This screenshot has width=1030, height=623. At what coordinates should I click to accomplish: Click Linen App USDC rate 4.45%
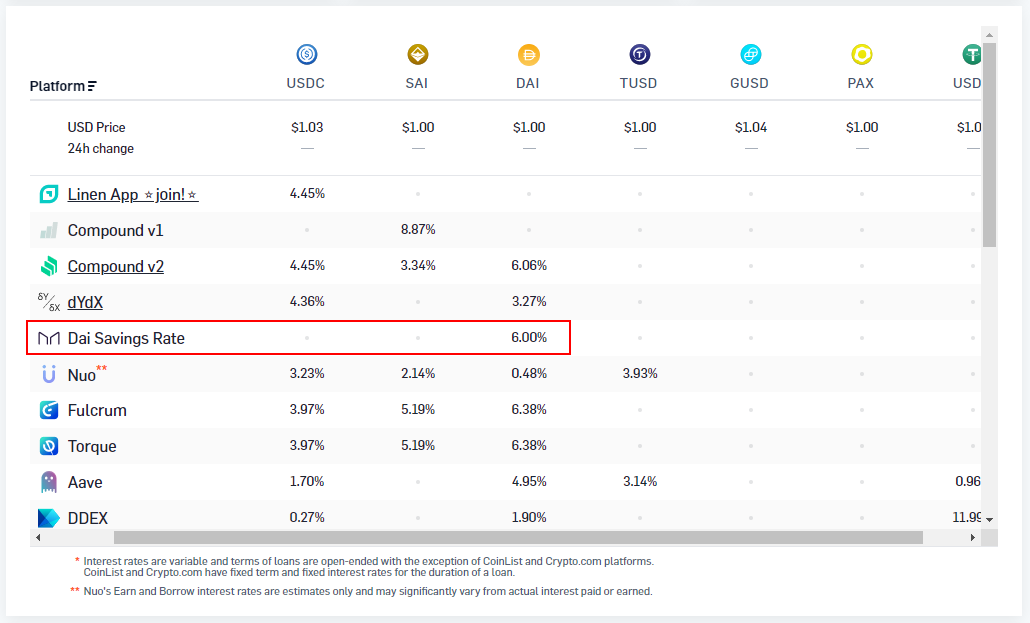[x=307, y=193]
